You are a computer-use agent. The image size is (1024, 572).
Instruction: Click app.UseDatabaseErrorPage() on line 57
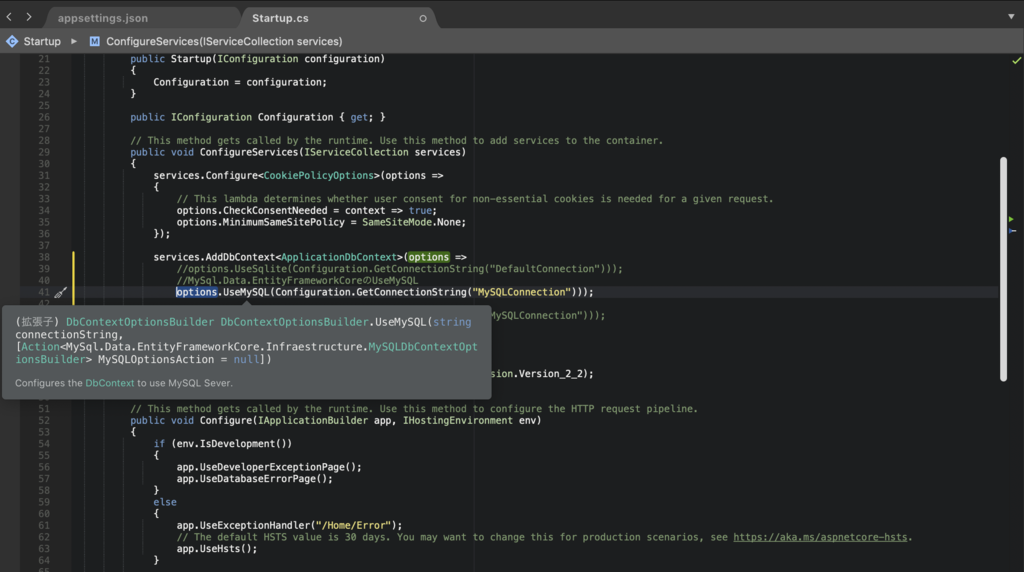251,479
